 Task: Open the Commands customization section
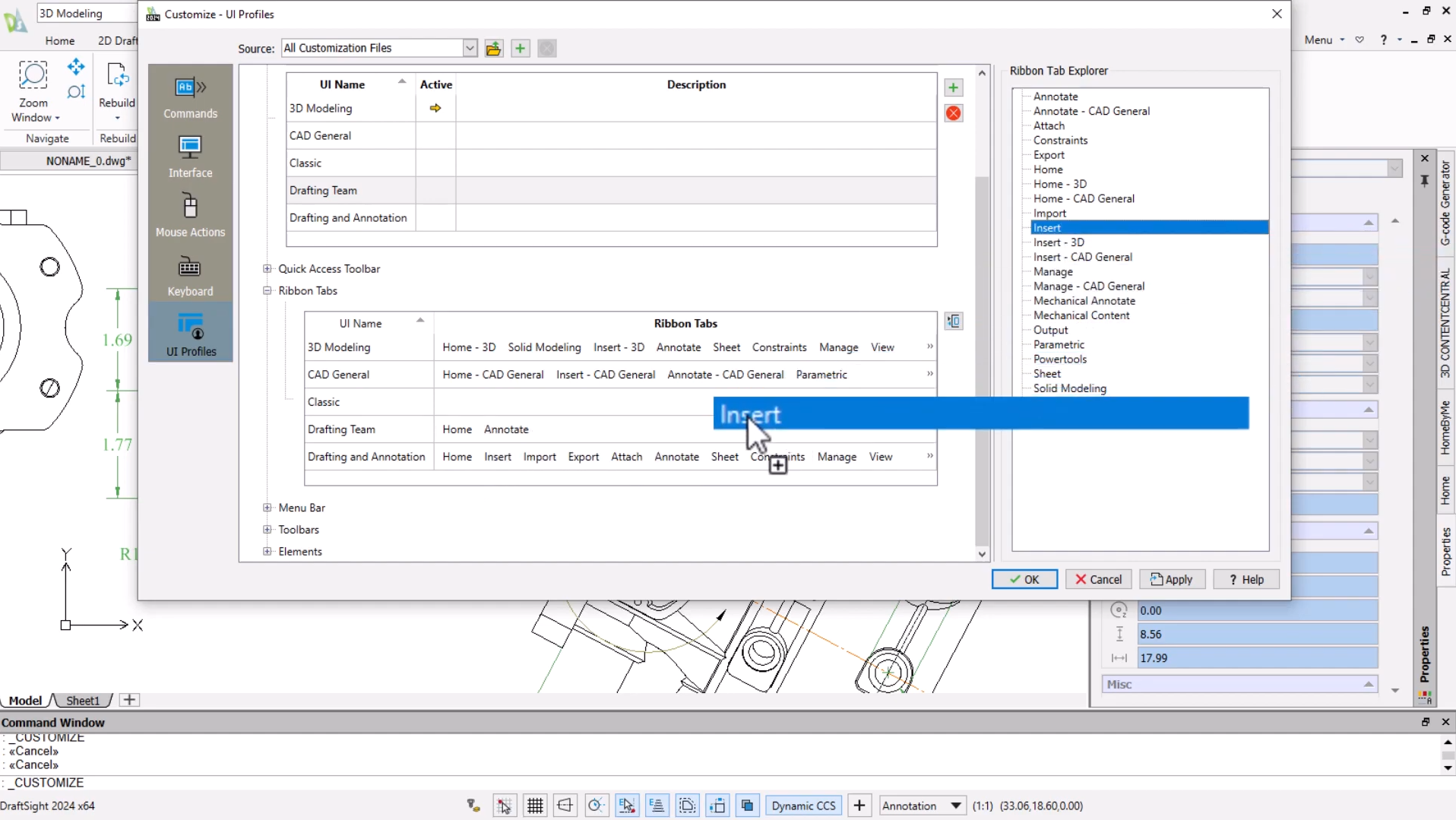click(x=190, y=97)
